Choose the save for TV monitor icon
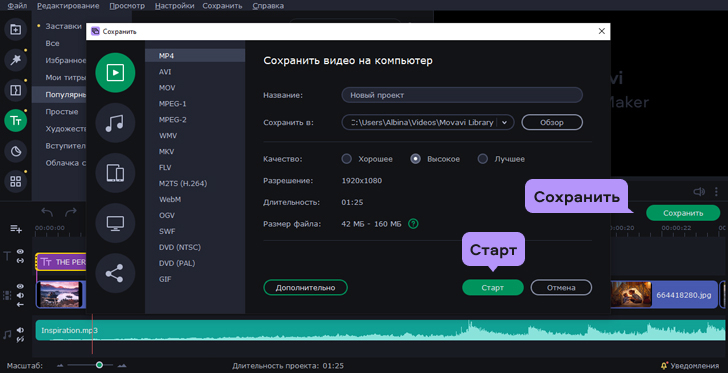The image size is (728, 373). (x=115, y=223)
